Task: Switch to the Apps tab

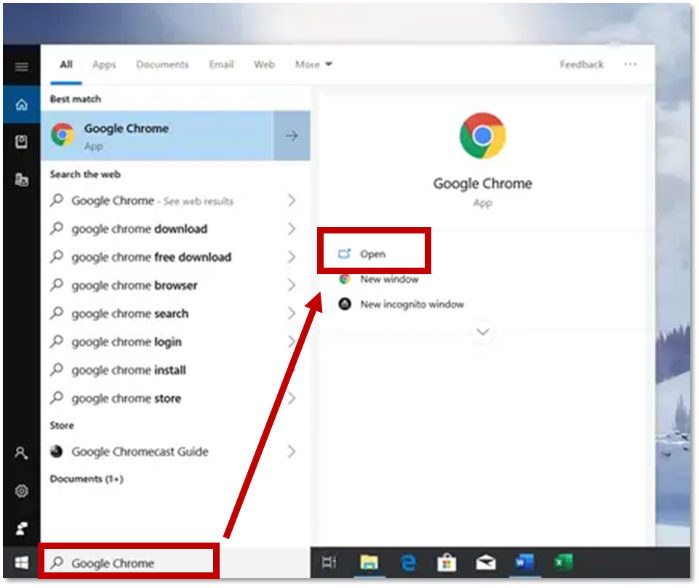Action: (x=104, y=65)
